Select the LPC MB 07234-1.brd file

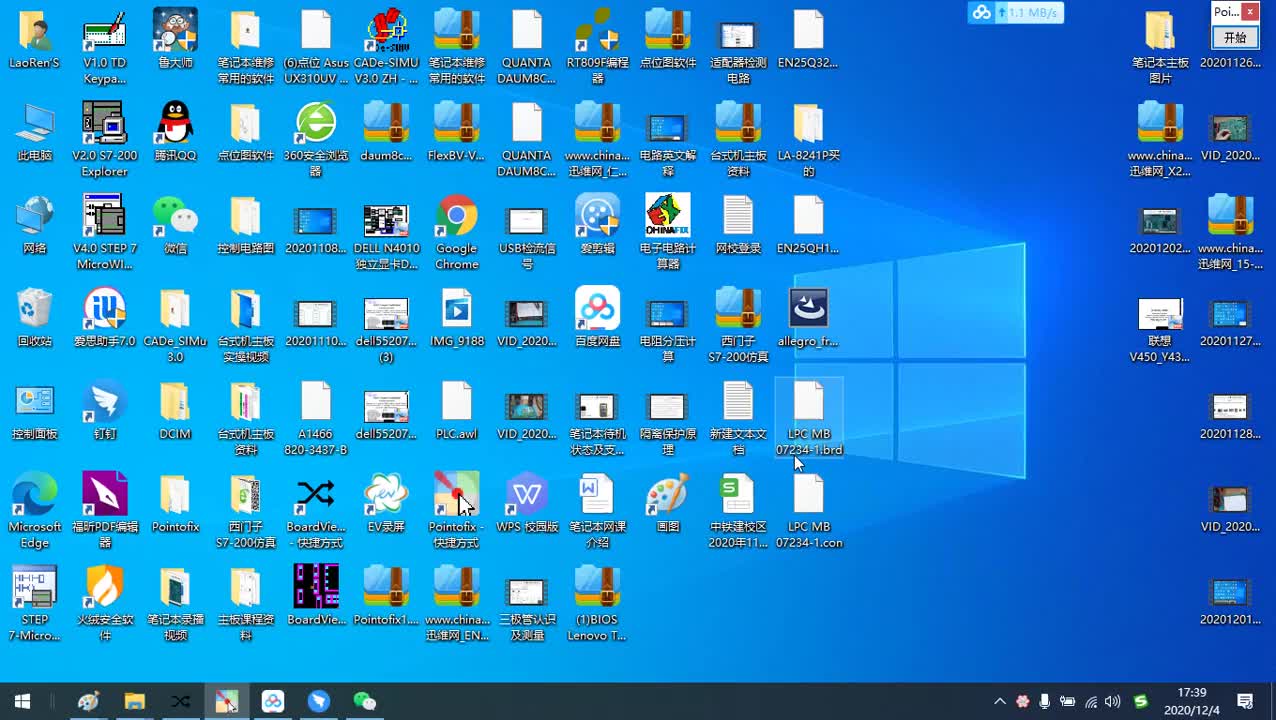809,419
